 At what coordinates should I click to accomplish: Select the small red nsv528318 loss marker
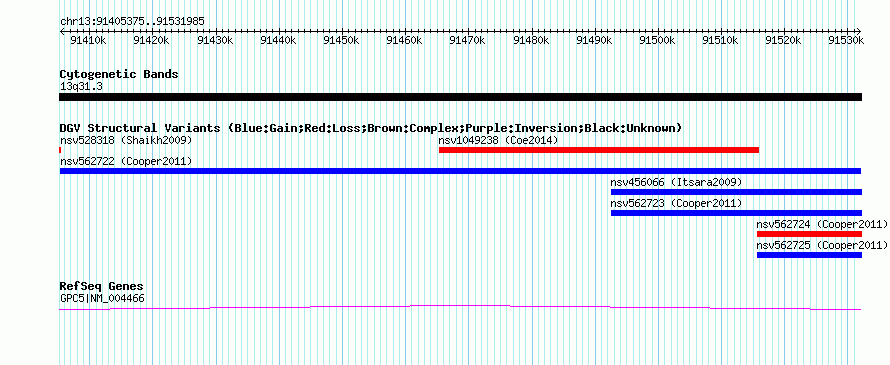tap(60, 150)
